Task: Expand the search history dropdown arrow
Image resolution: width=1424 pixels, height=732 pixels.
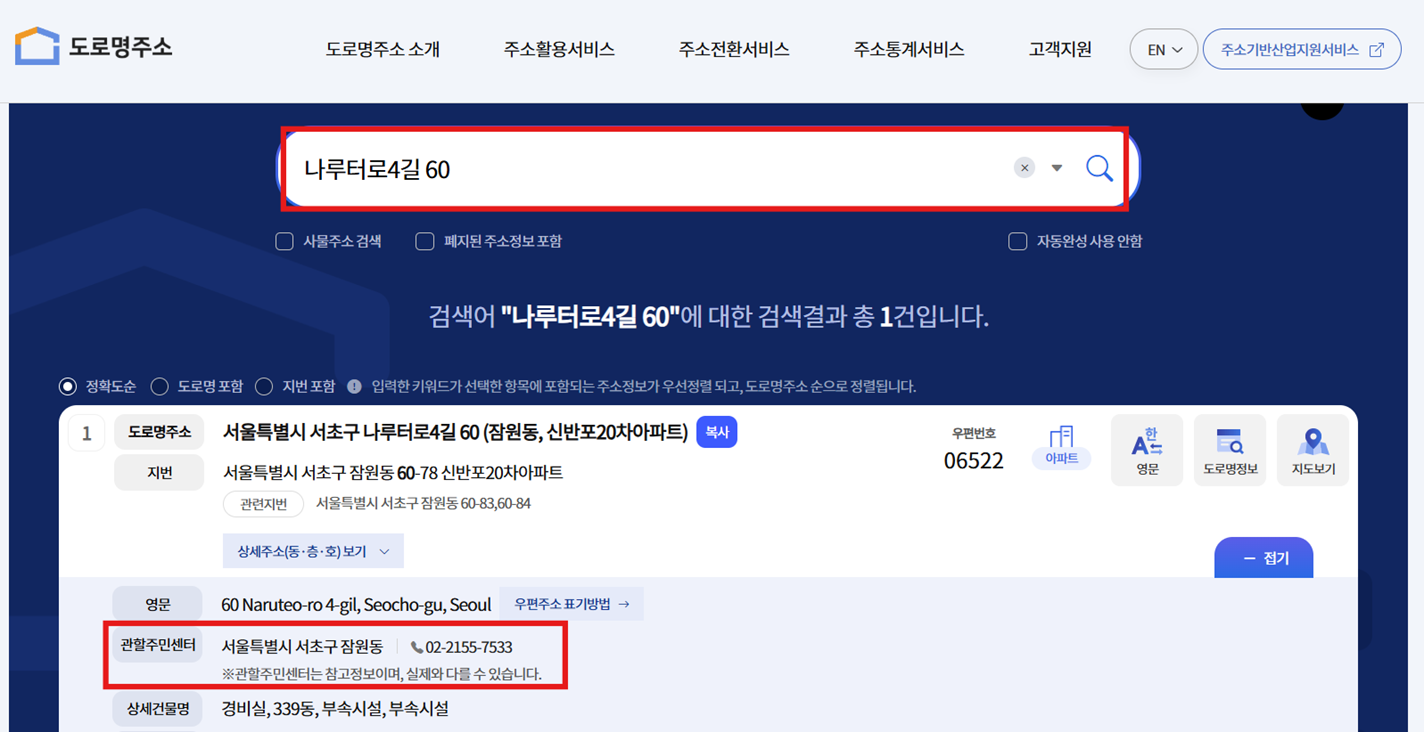Action: [x=1057, y=168]
